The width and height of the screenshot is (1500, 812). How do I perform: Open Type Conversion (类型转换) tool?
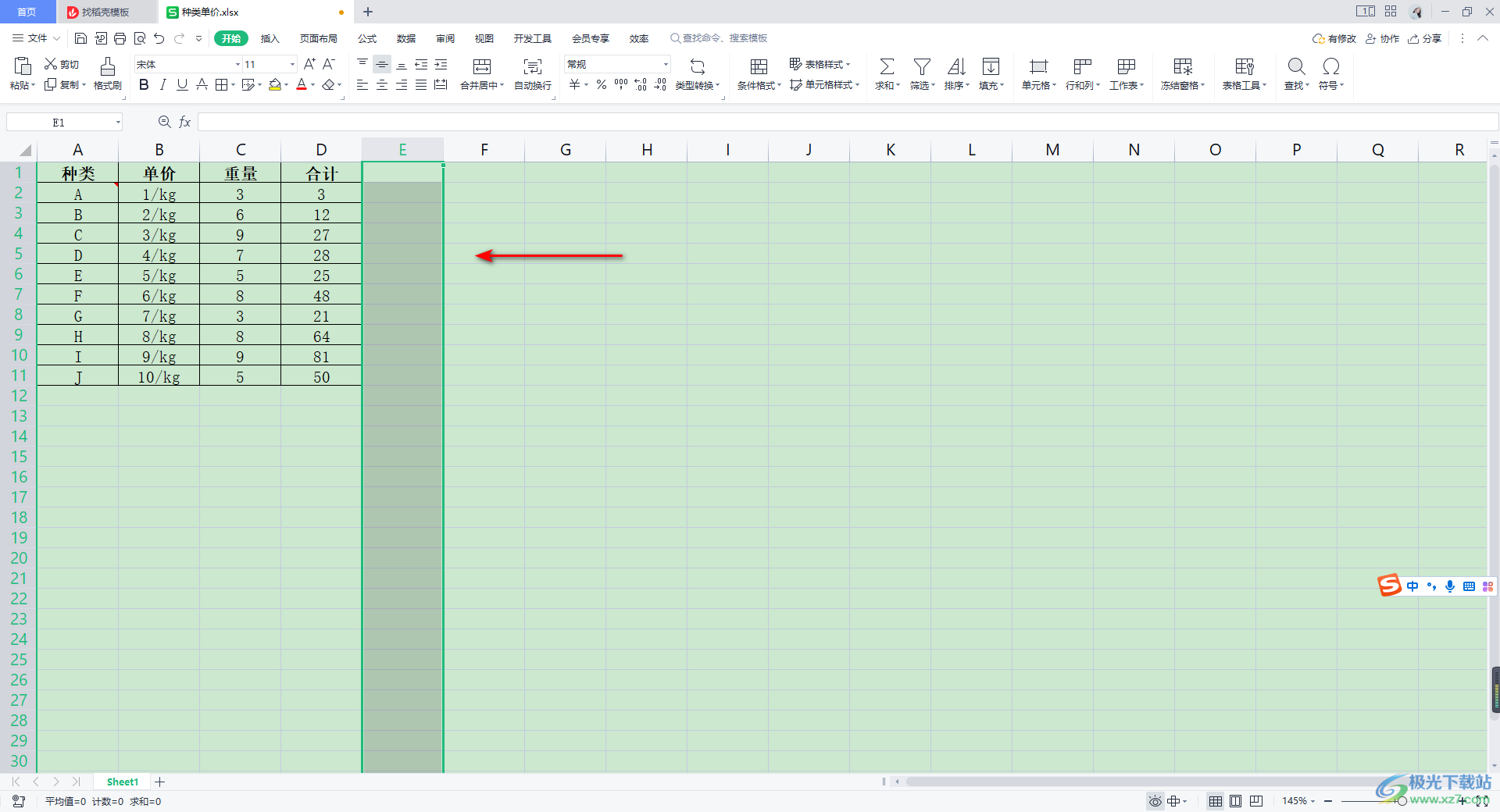[x=698, y=73]
